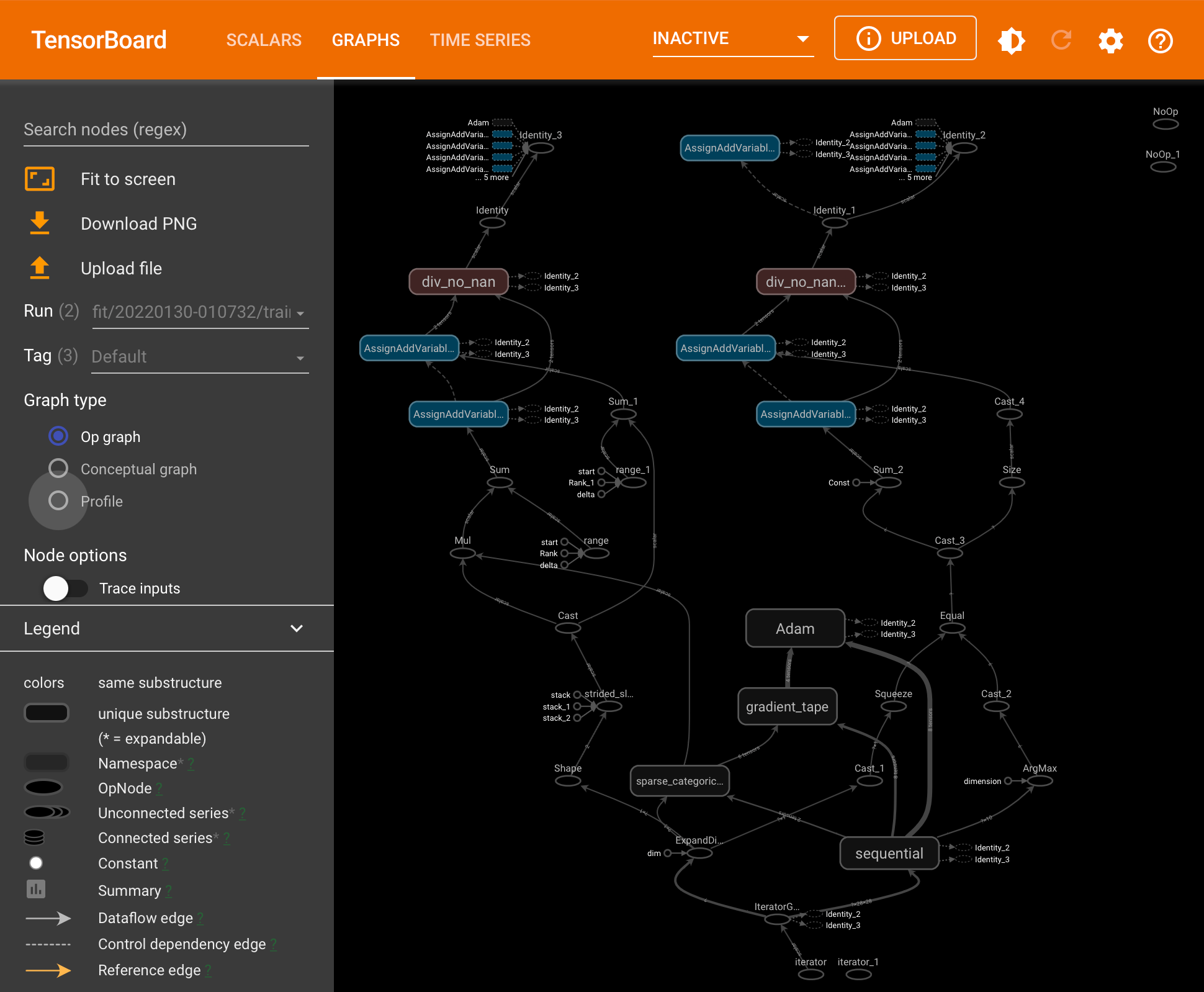Select the Conceptual graph radio button
The image size is (1204, 992).
(x=57, y=468)
